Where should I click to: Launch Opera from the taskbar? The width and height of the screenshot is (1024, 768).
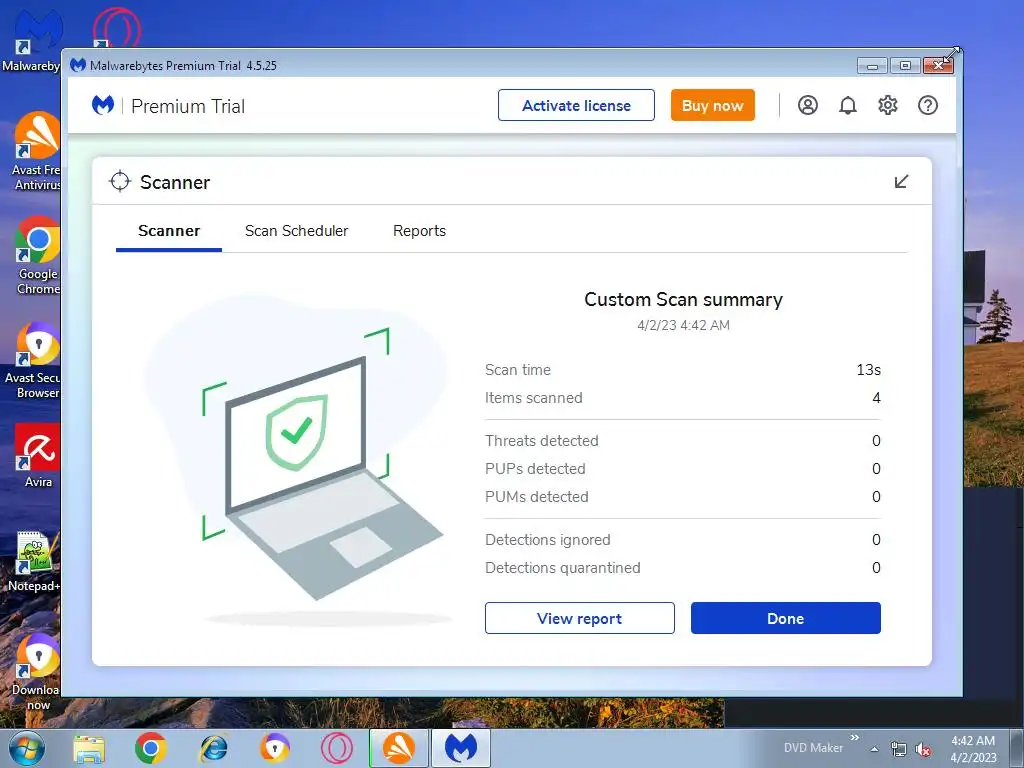pyautogui.click(x=336, y=748)
